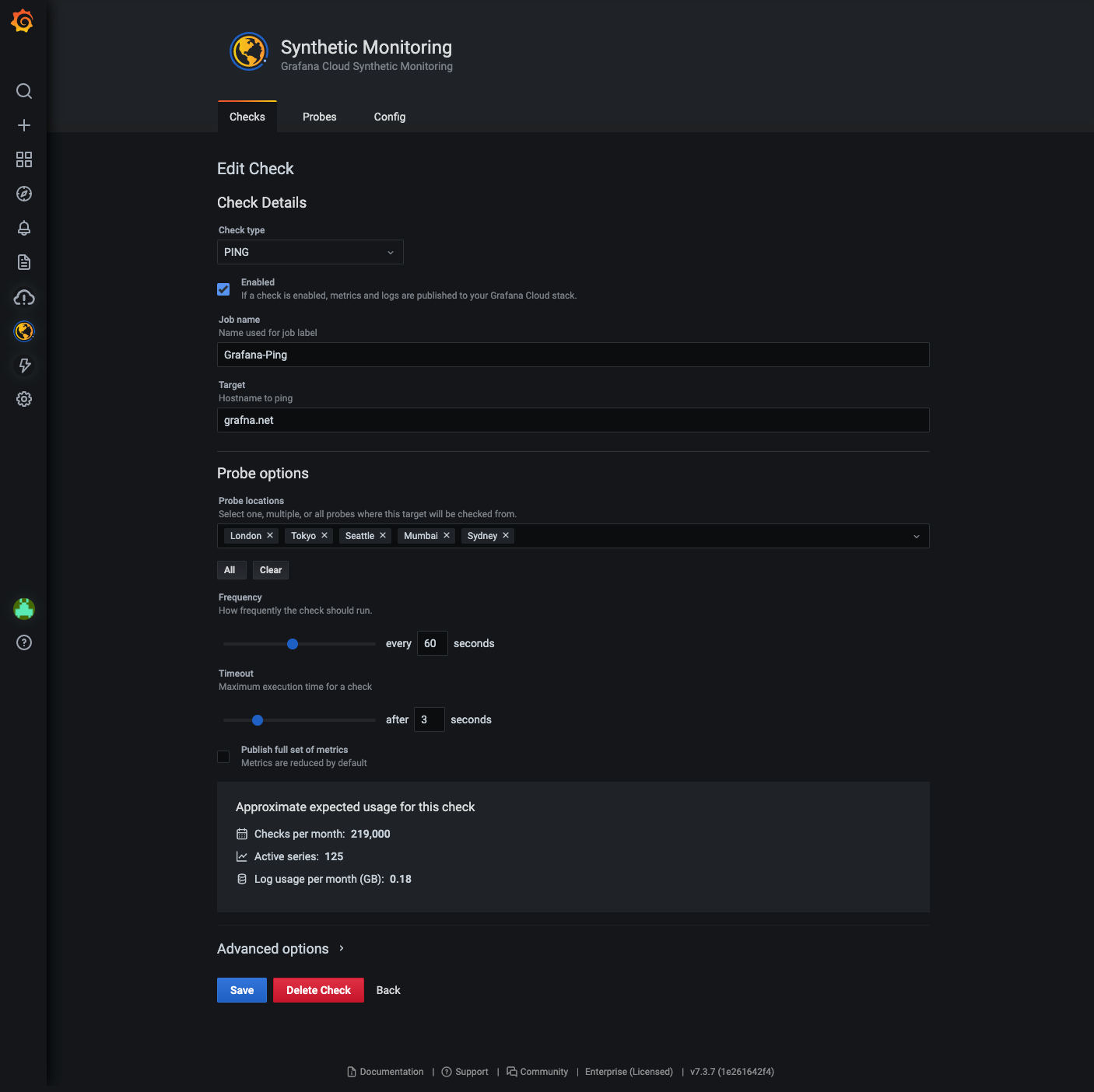Click the Save button

pyautogui.click(x=242, y=990)
